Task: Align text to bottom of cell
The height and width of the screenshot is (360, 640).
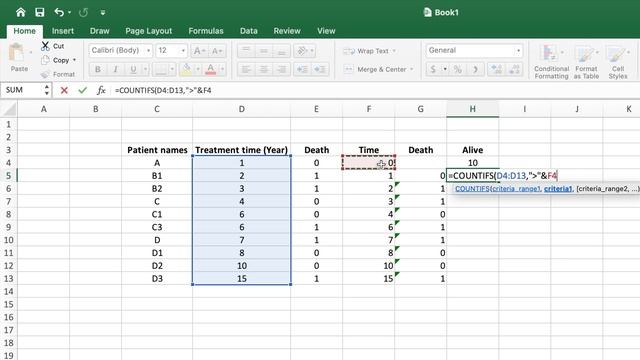Action: pos(281,51)
